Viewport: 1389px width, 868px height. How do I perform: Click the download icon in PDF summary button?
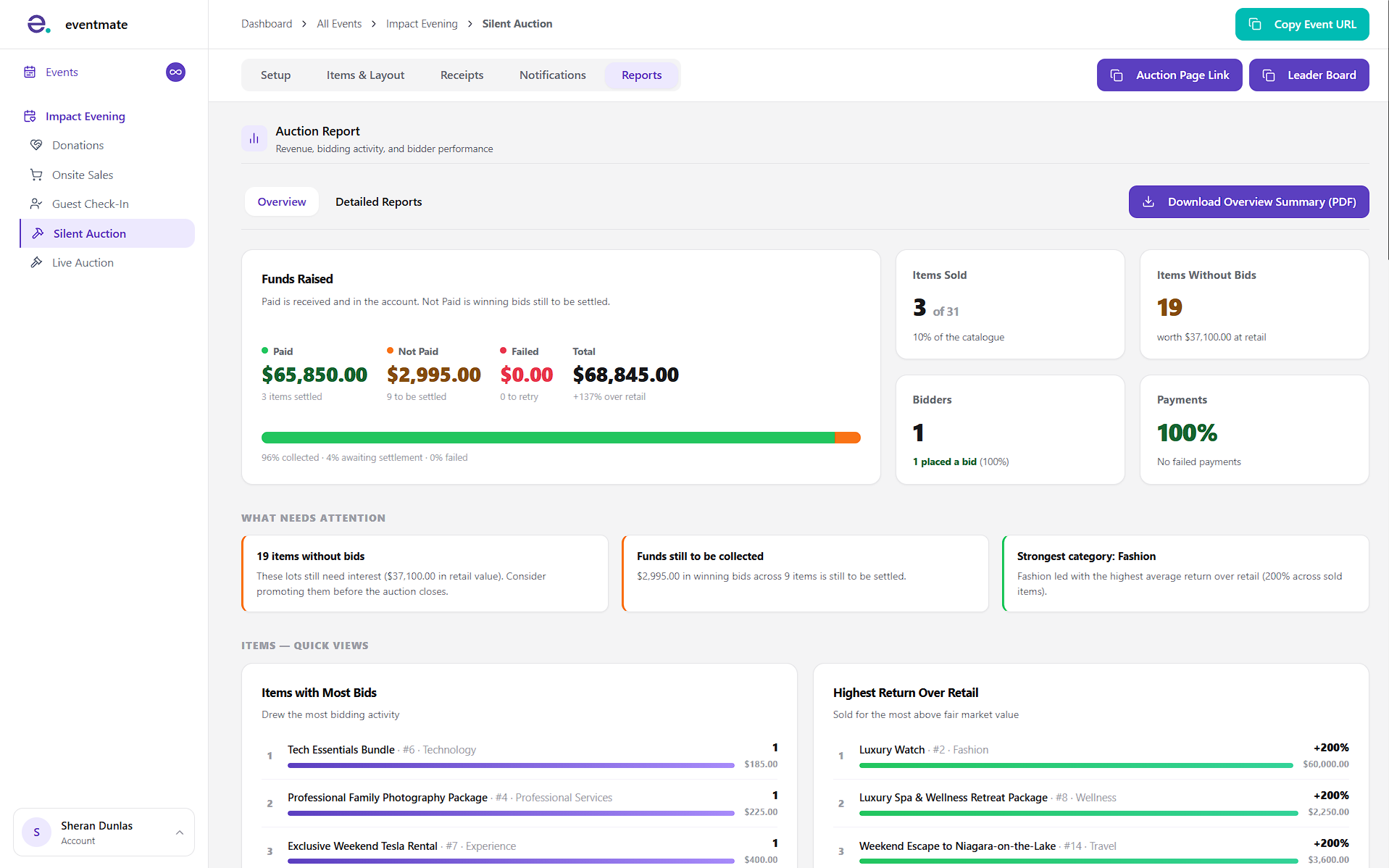1148,201
